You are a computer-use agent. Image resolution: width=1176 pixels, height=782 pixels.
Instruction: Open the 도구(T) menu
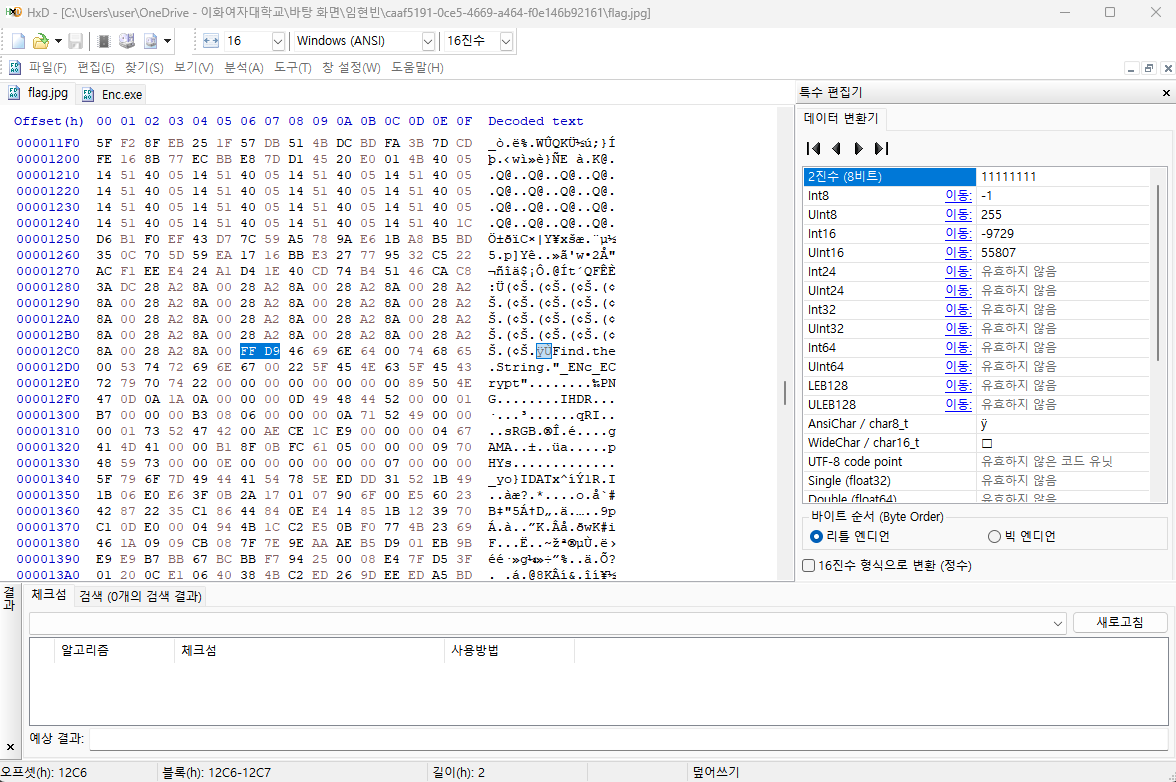292,67
